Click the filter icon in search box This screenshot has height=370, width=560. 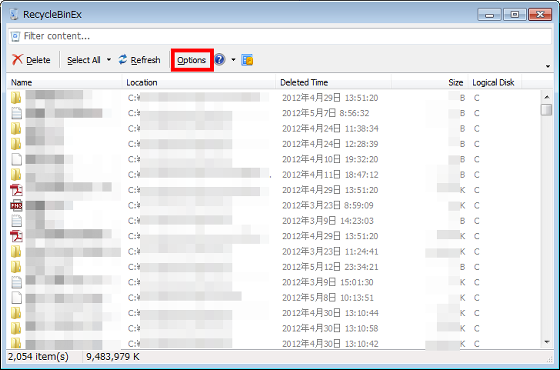[x=15, y=36]
